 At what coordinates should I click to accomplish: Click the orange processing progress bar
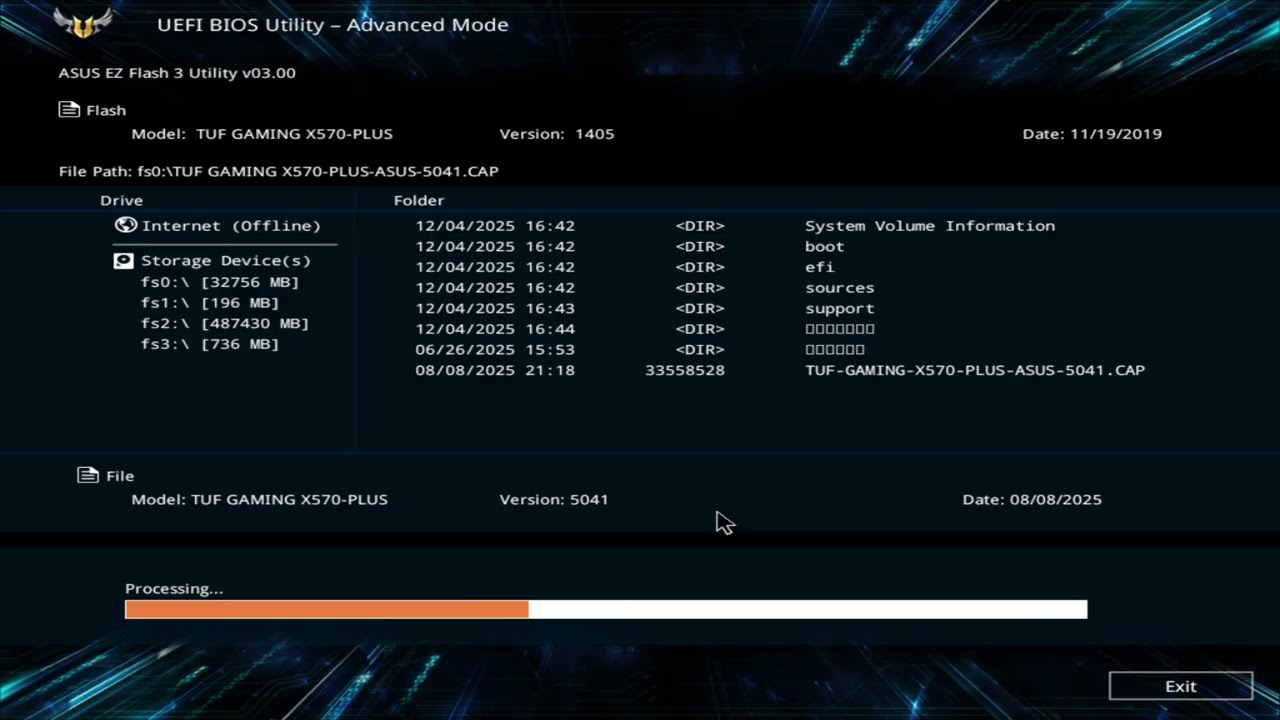click(327, 609)
